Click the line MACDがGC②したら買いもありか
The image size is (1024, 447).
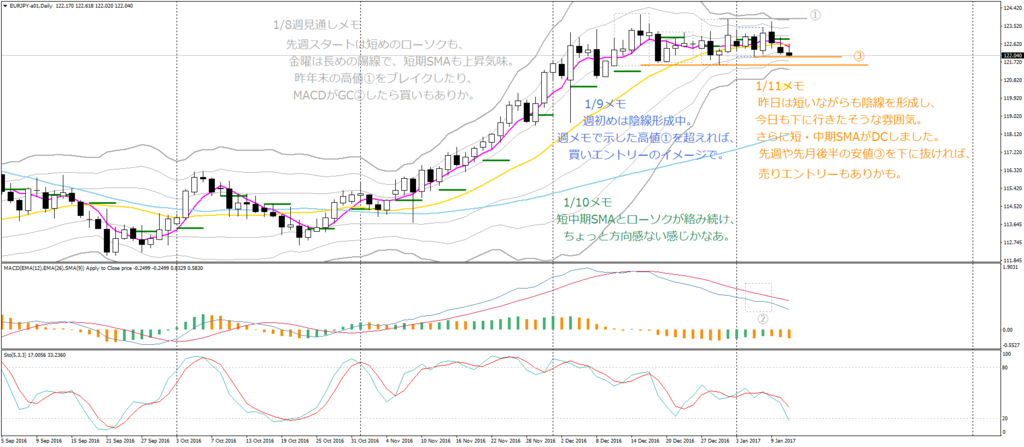click(x=383, y=95)
